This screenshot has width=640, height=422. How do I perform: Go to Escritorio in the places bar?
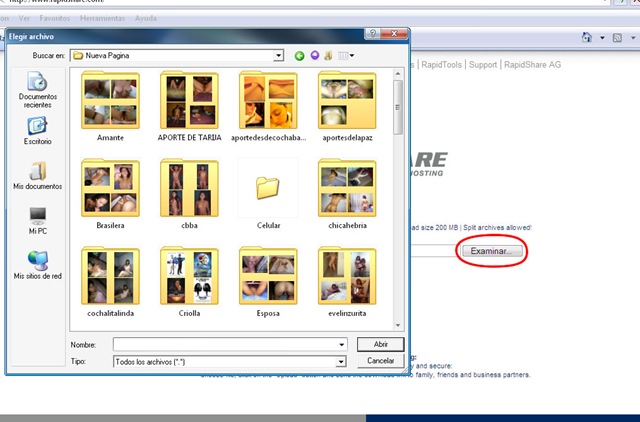tap(38, 131)
